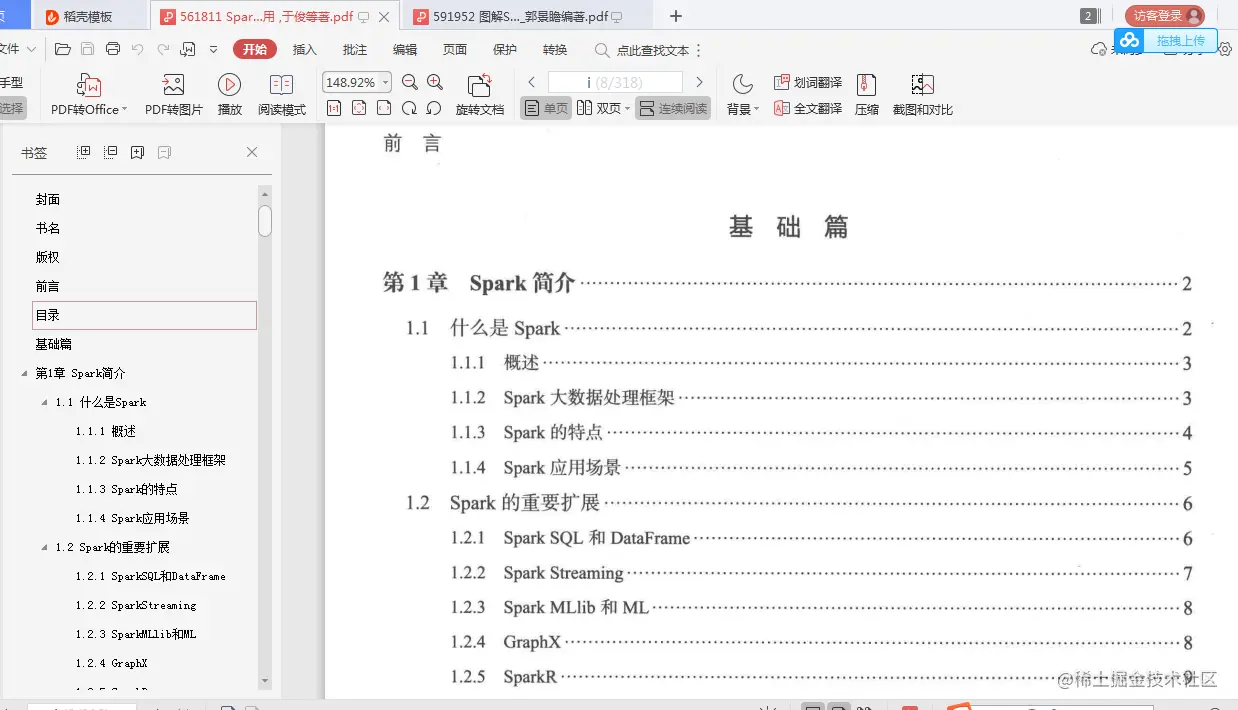Close the 书签 bookmark panel

(x=252, y=152)
